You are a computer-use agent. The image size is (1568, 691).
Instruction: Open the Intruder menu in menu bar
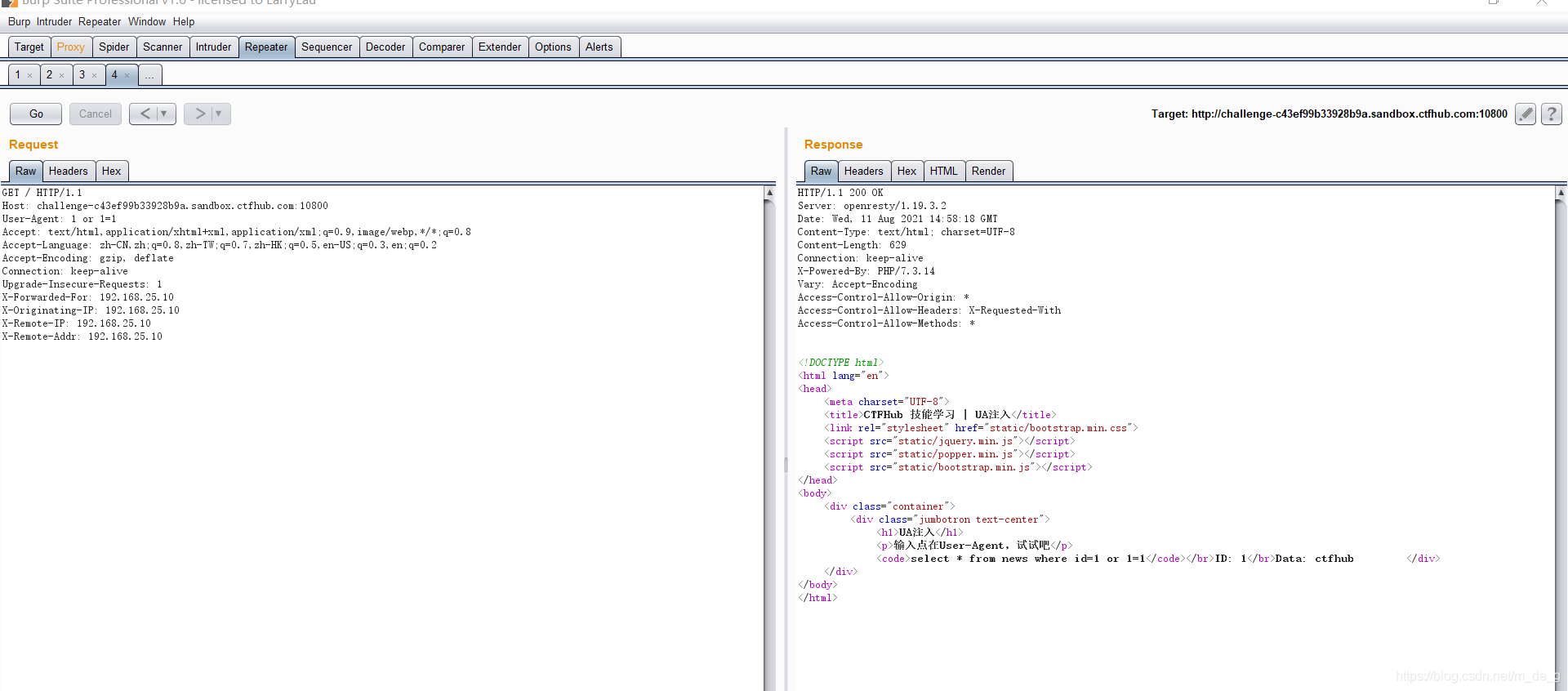[54, 22]
